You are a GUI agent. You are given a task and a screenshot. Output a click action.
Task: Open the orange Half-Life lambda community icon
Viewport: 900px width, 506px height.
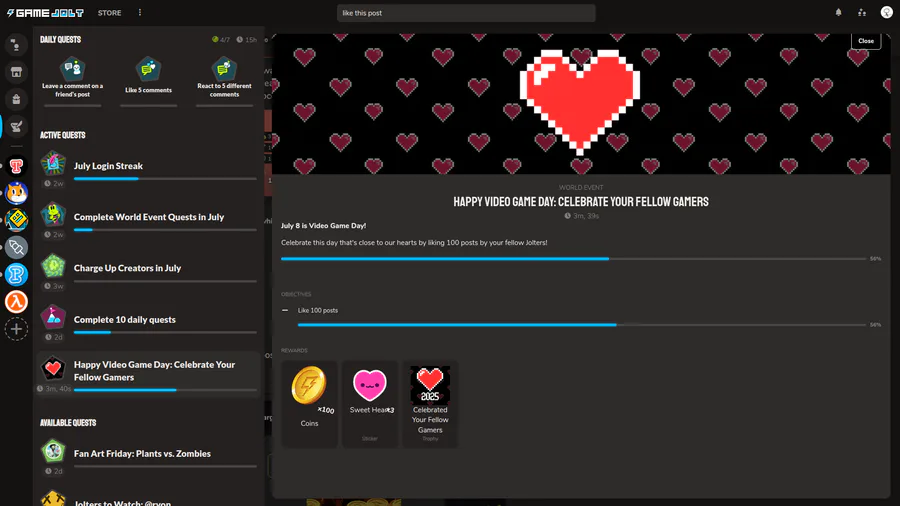16,302
